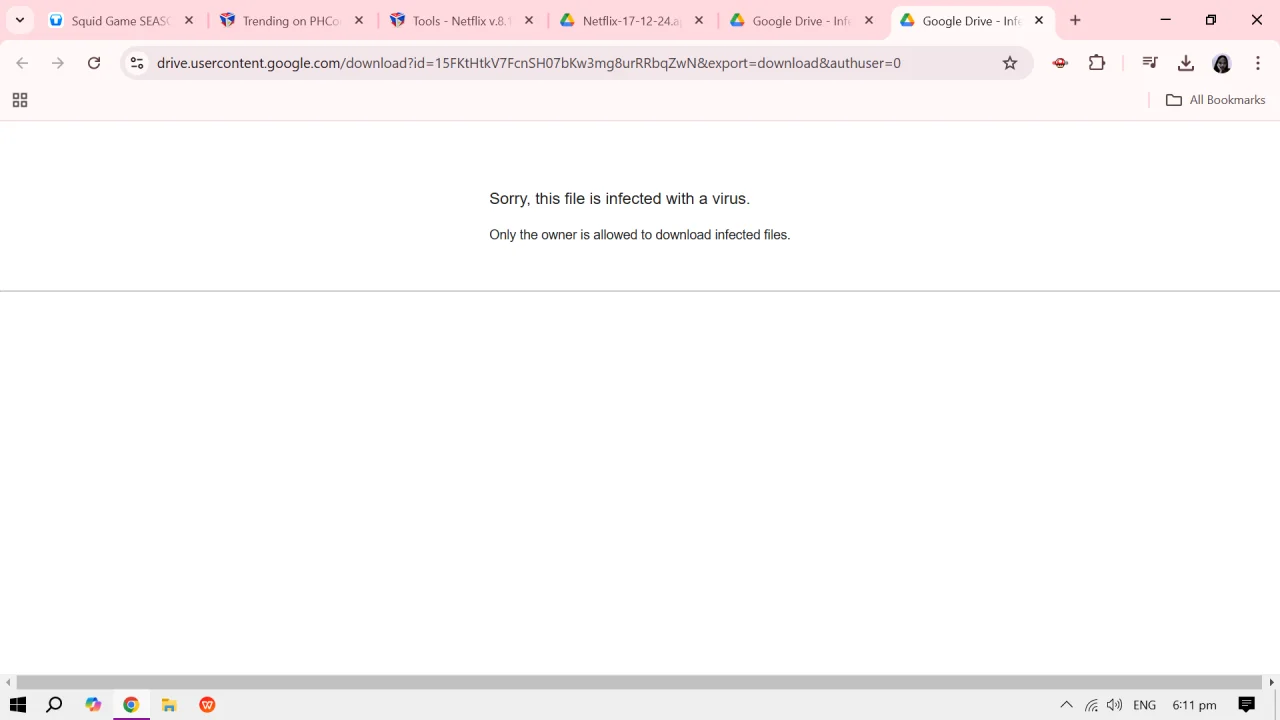Open clock showing 6:11 pm
Screen dimensions: 1280x720
(1194, 705)
